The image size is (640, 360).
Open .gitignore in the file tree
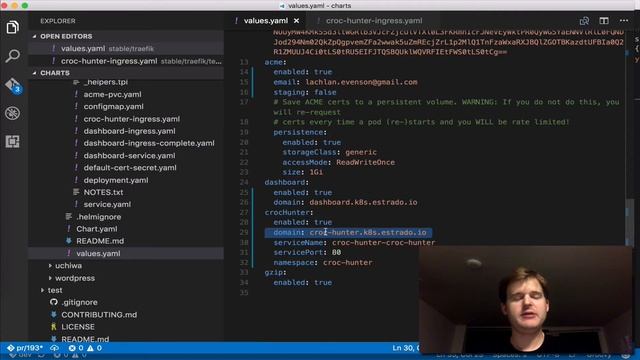pyautogui.click(x=79, y=302)
